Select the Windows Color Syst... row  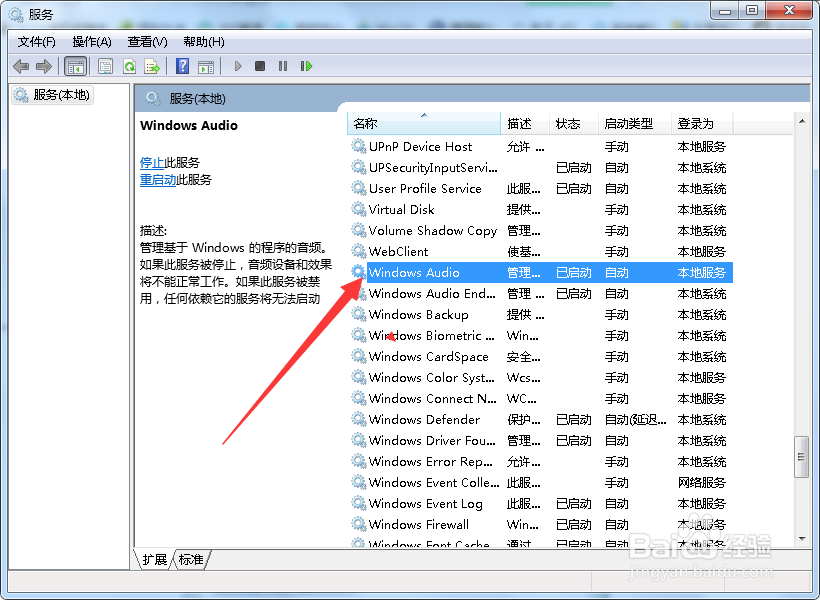[540, 377]
